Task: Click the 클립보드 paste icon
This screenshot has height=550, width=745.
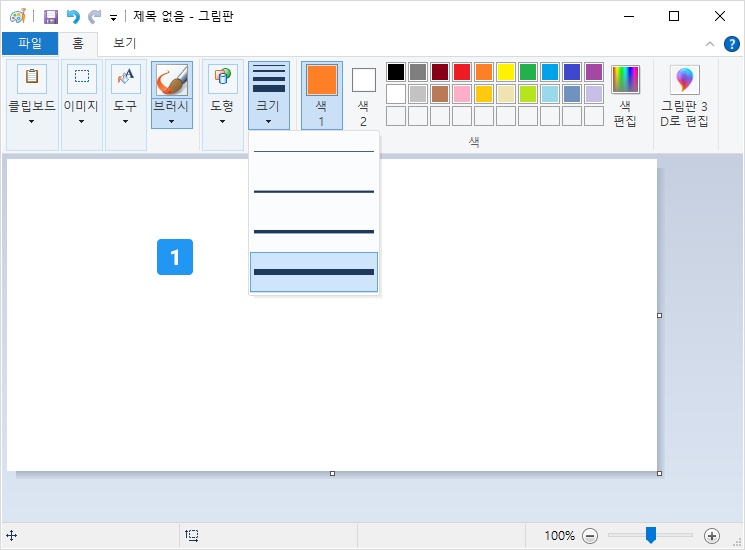Action: click(32, 78)
